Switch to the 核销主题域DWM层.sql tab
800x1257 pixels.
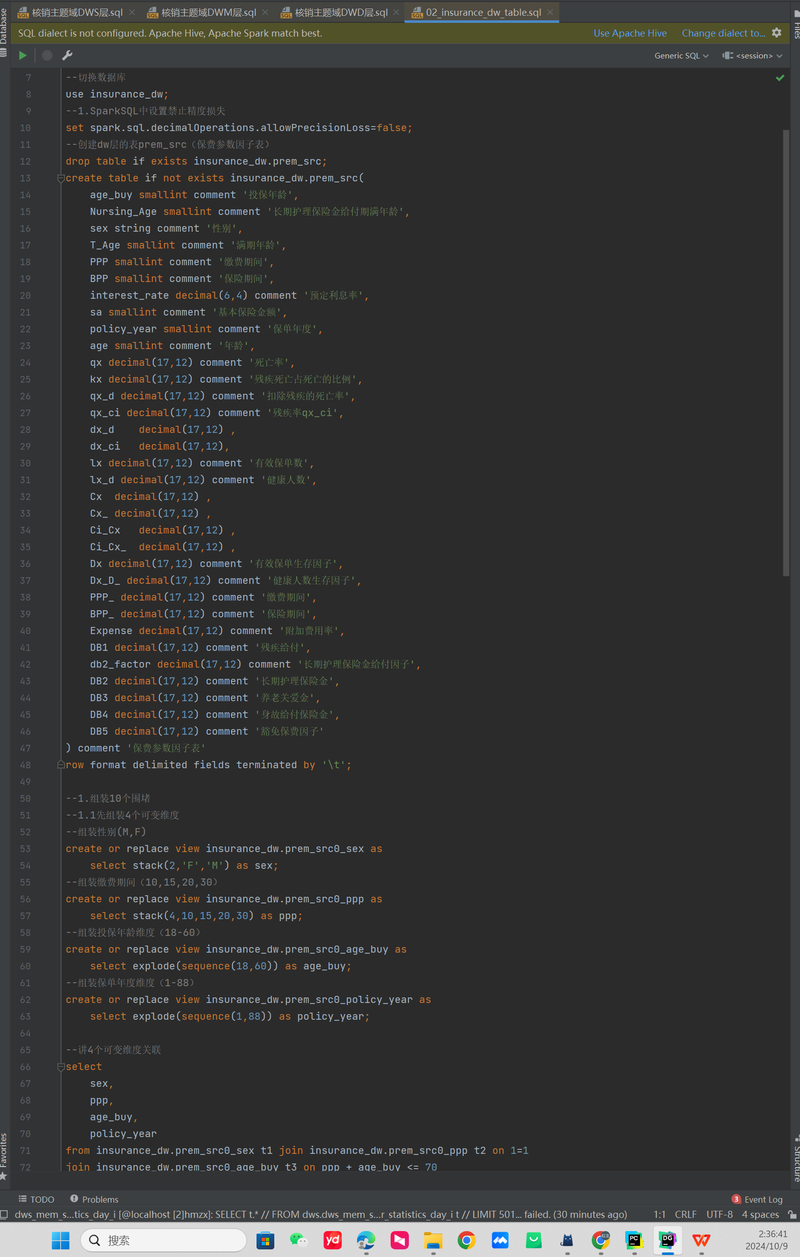click(203, 13)
